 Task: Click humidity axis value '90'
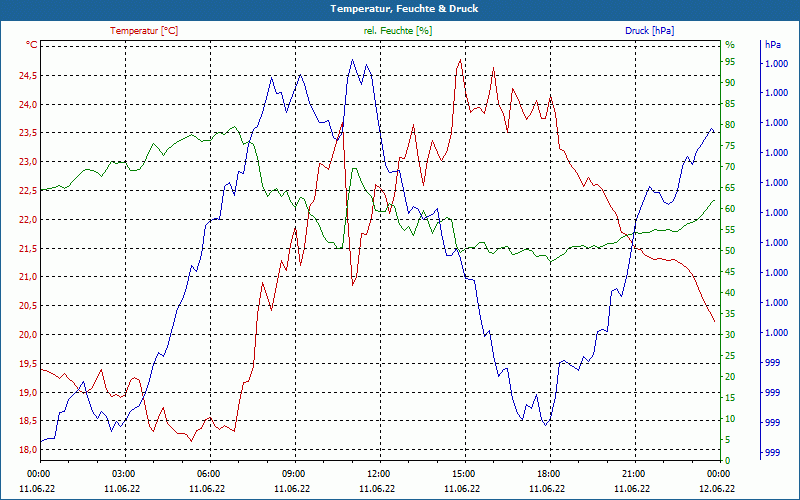pyautogui.click(x=730, y=83)
